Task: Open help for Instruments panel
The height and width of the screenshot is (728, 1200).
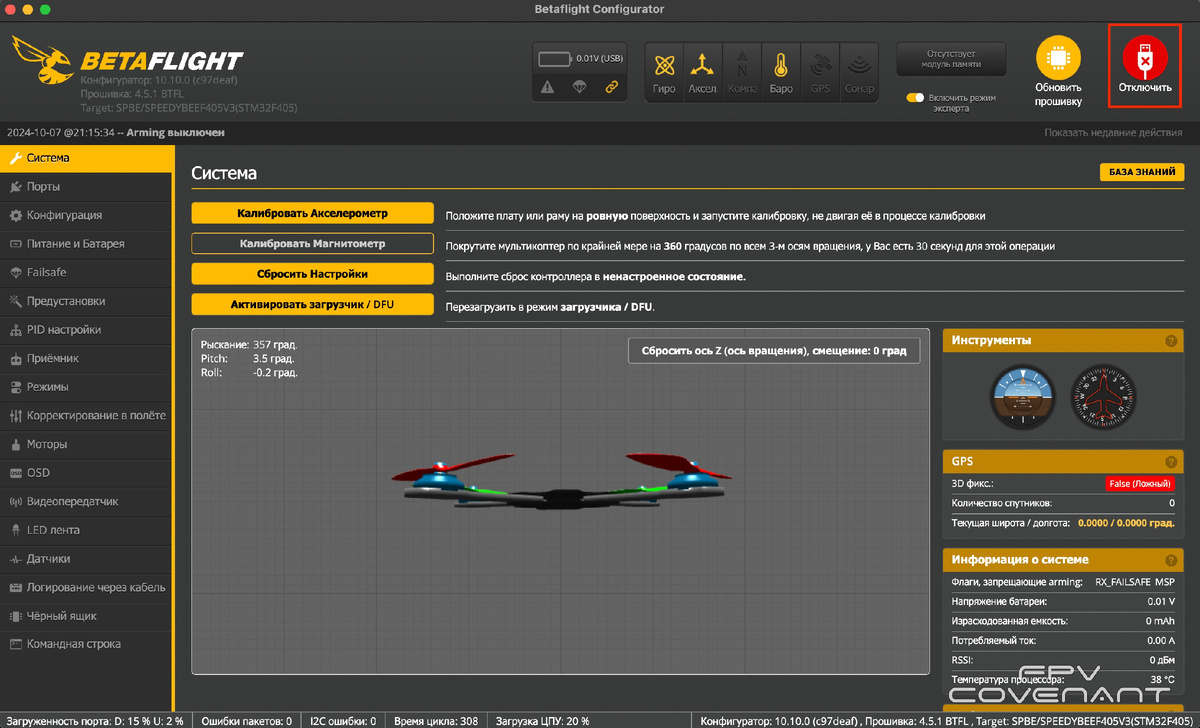Action: (x=1171, y=341)
